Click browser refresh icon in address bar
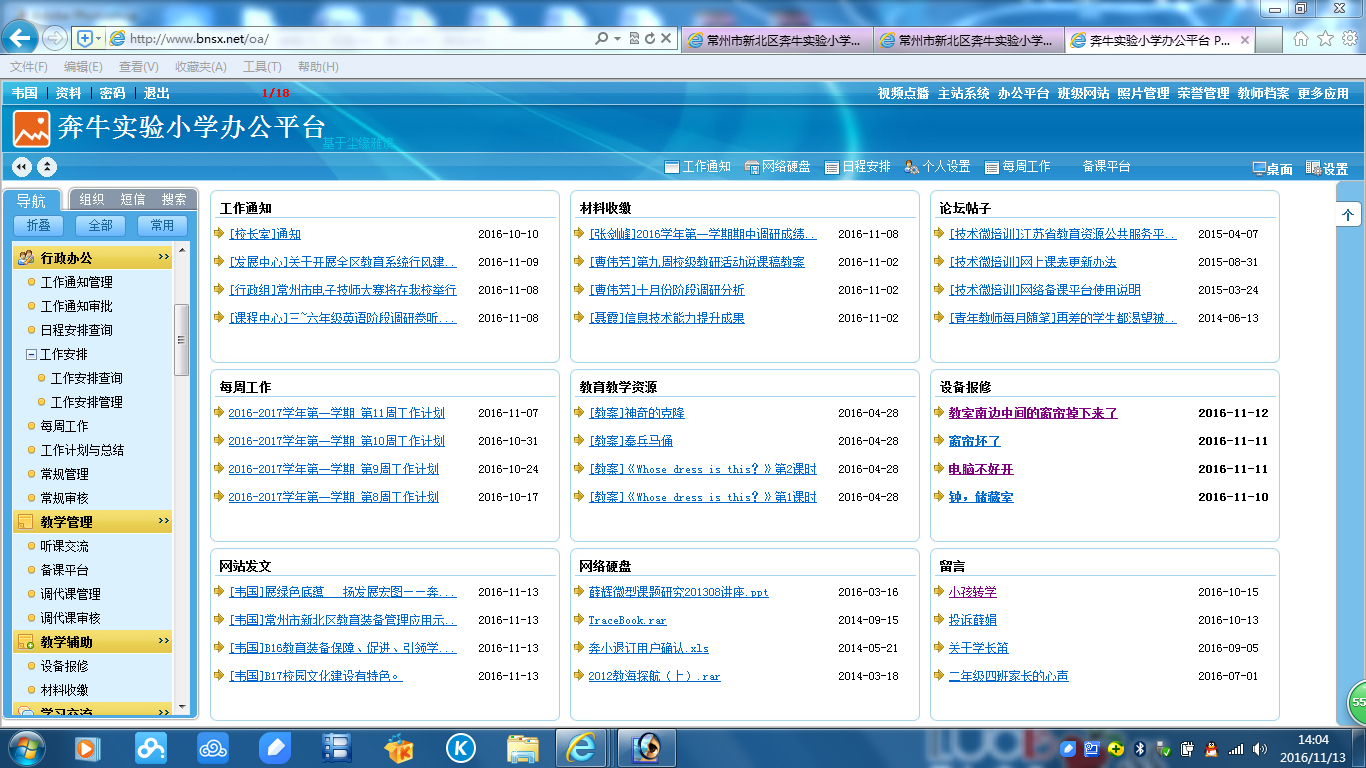The height and width of the screenshot is (768, 1366). point(650,38)
